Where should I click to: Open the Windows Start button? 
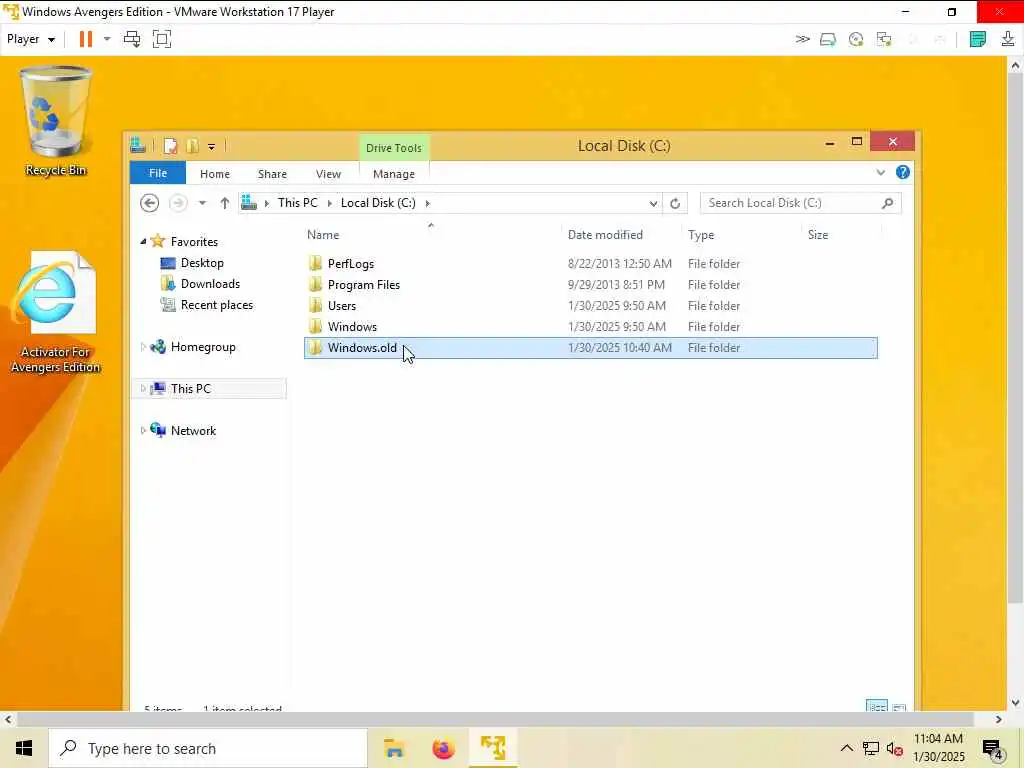point(24,748)
